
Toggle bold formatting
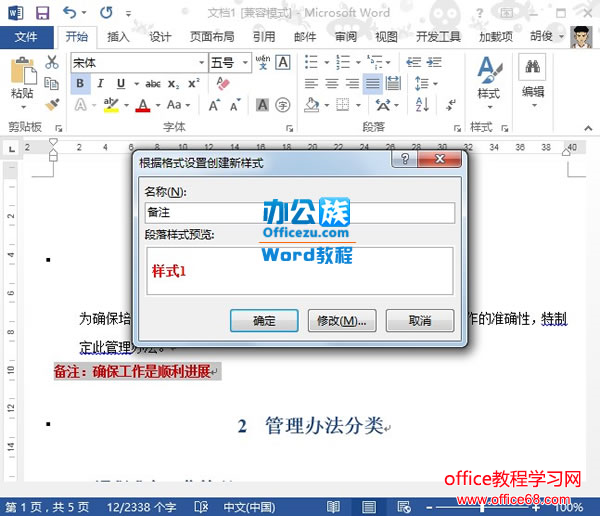80,83
